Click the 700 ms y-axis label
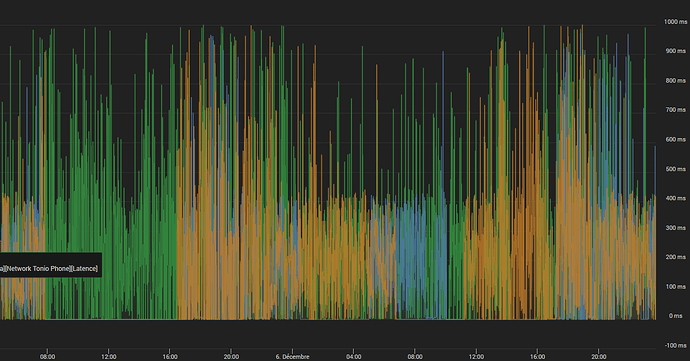The image size is (690, 361). (676, 110)
